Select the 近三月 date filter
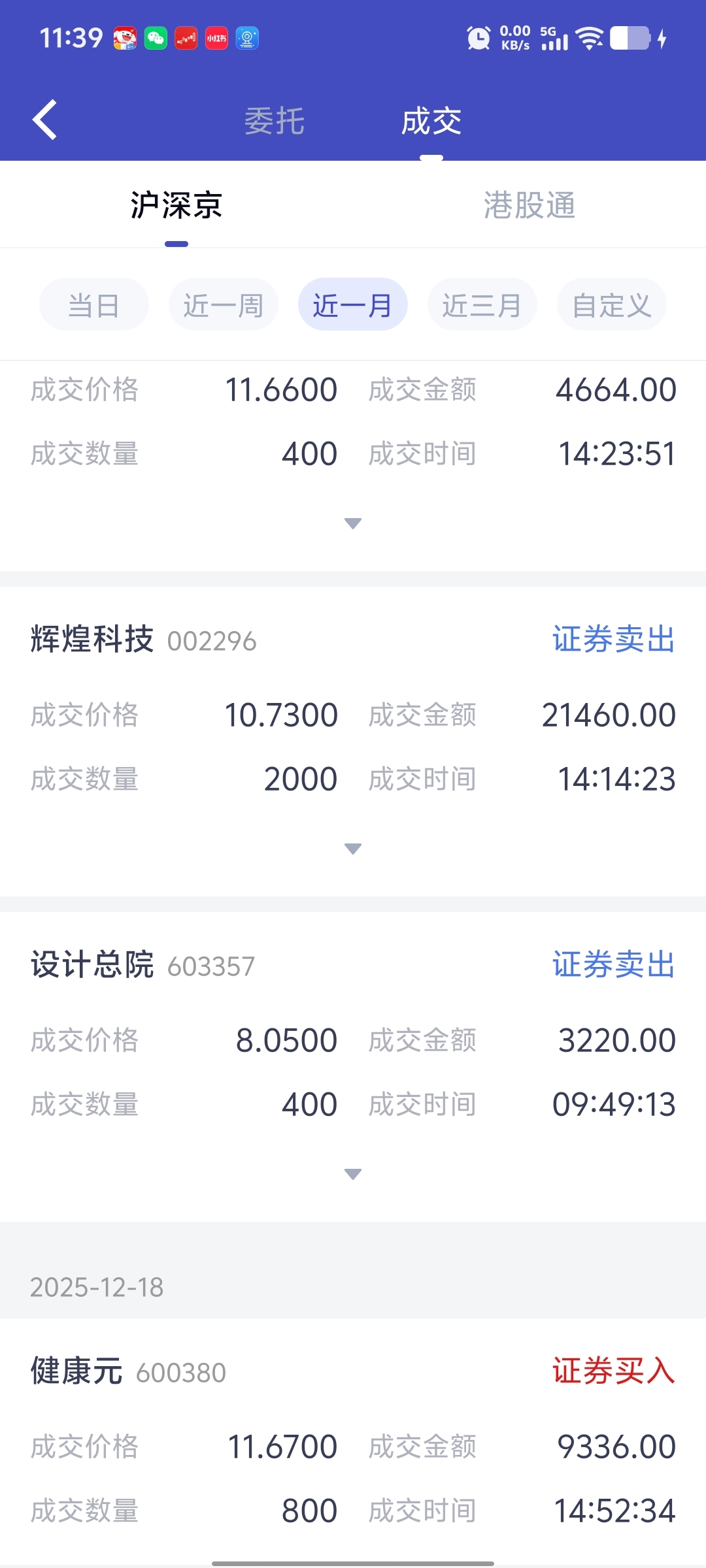The height and width of the screenshot is (1568, 706). point(482,305)
